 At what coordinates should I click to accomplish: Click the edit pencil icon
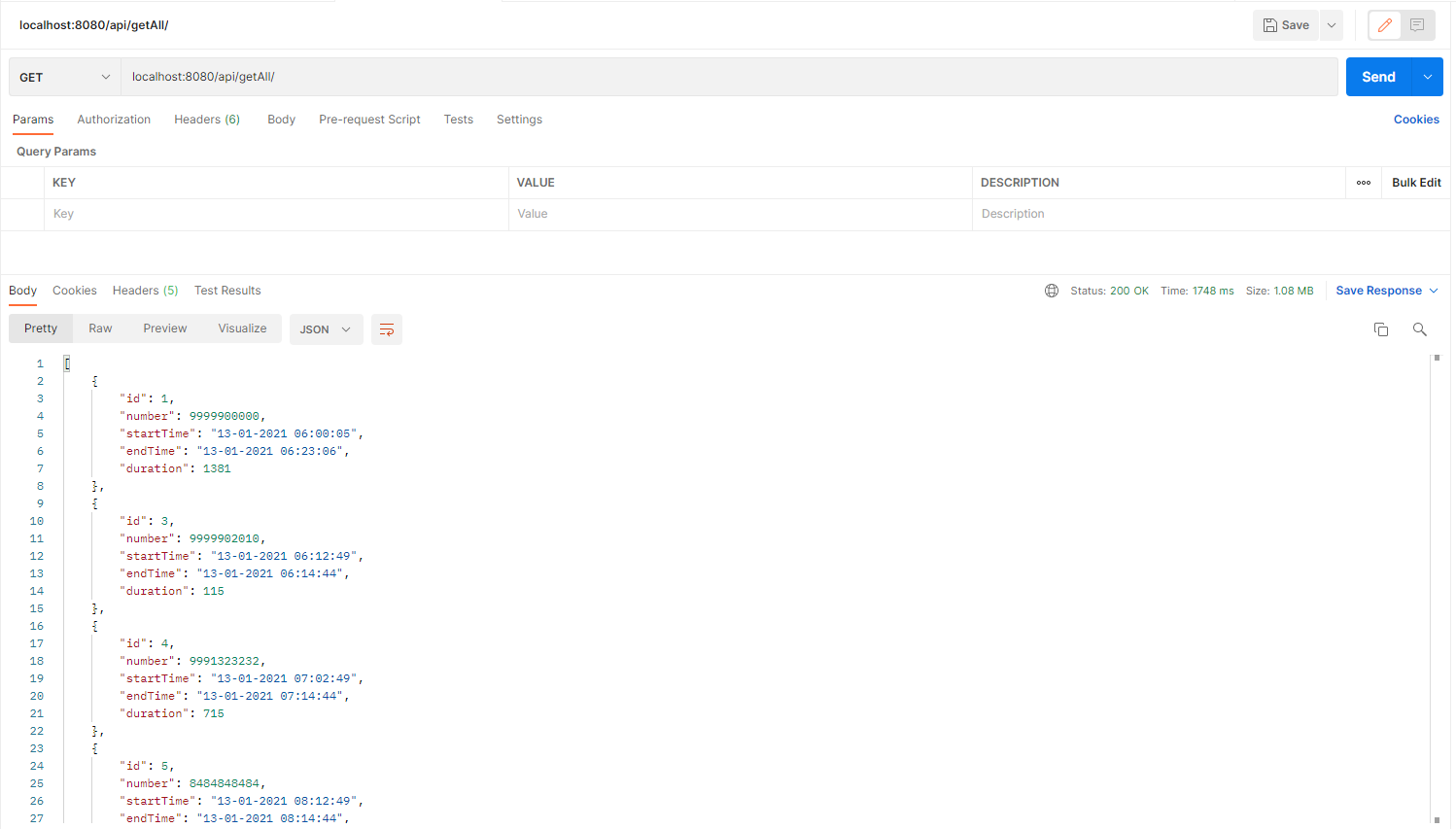pyautogui.click(x=1384, y=25)
